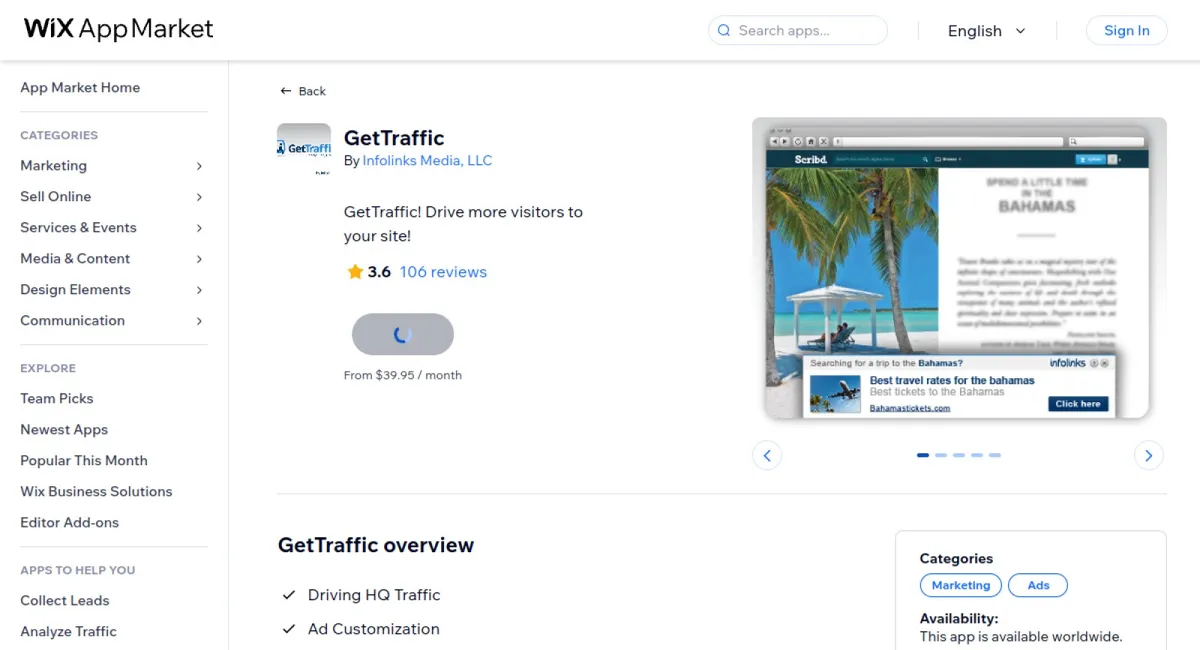Open Popular This Month list
The height and width of the screenshot is (650, 1200).
(84, 461)
